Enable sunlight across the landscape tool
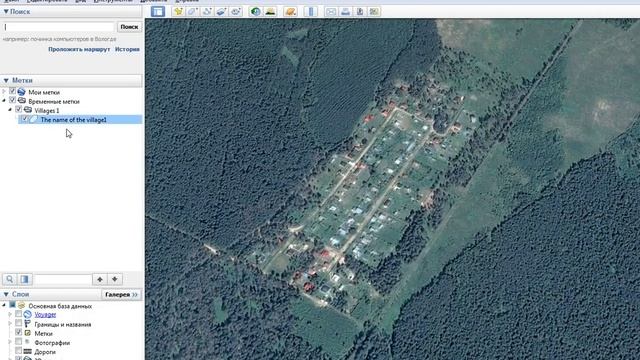The height and width of the screenshot is (360, 640). coord(270,11)
